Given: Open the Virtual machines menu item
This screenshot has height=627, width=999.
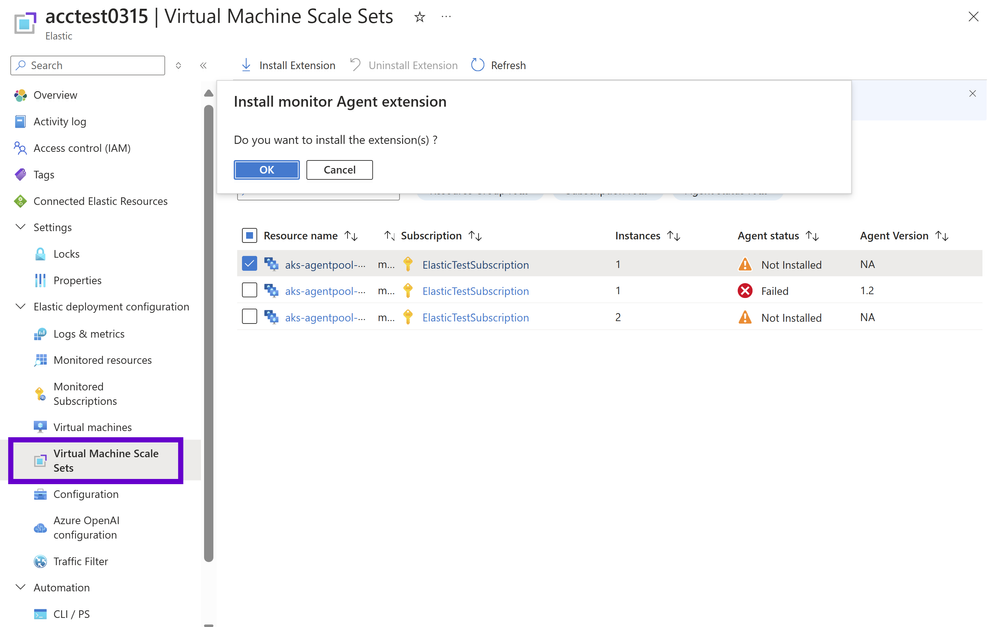Looking at the screenshot, I should point(92,427).
